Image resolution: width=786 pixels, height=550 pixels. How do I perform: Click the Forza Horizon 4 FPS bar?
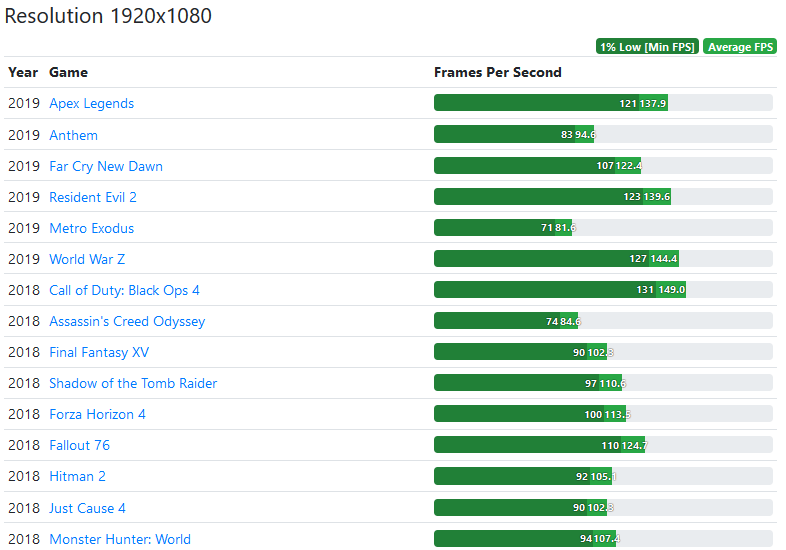tap(603, 414)
